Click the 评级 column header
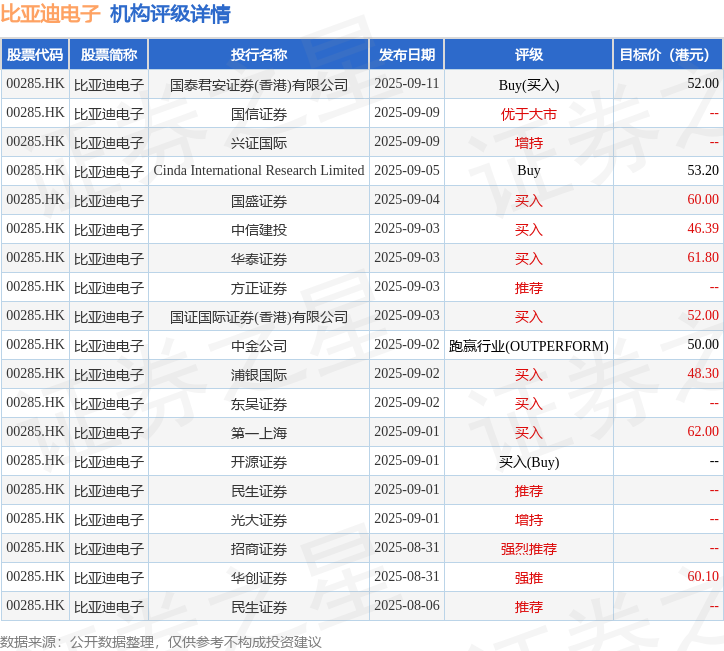Image resolution: width=724 pixels, height=651 pixels. pyautogui.click(x=529, y=54)
